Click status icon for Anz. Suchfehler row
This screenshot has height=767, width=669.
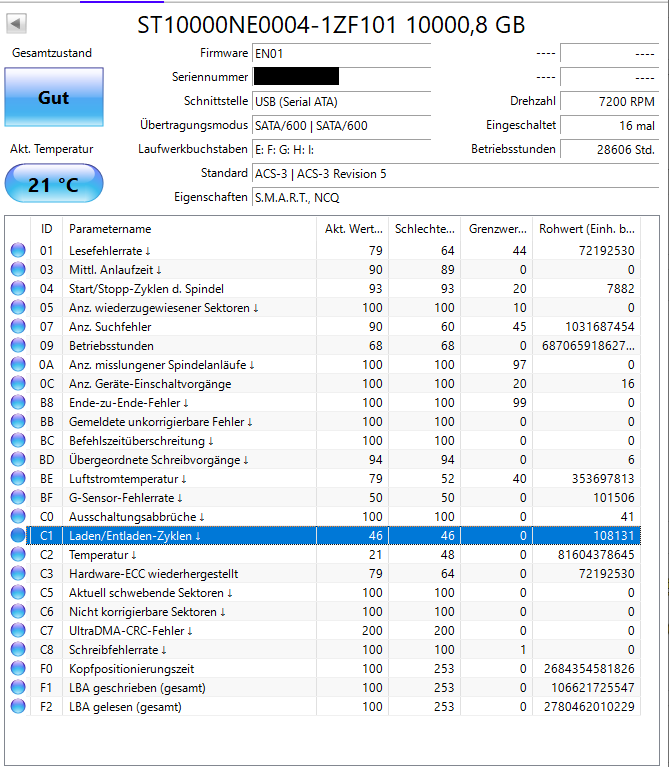pyautogui.click(x=18, y=326)
